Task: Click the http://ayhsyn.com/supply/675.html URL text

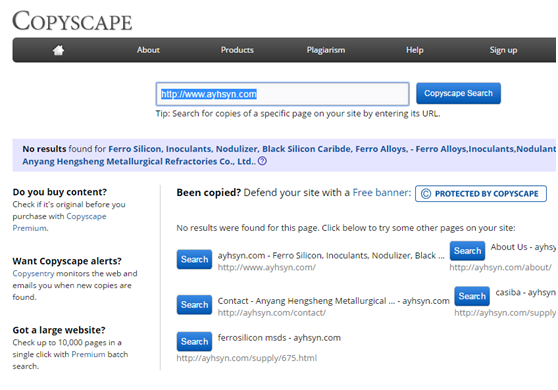Action: 247,358
